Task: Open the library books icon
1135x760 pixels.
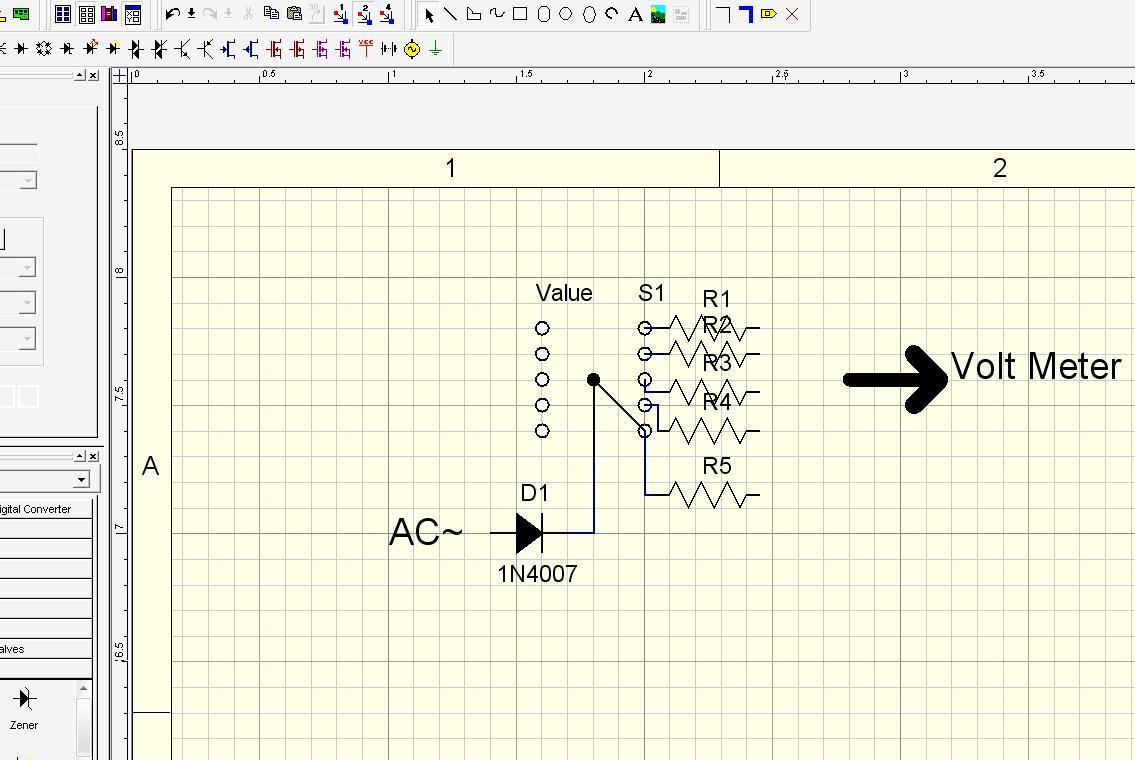Action: pos(109,14)
